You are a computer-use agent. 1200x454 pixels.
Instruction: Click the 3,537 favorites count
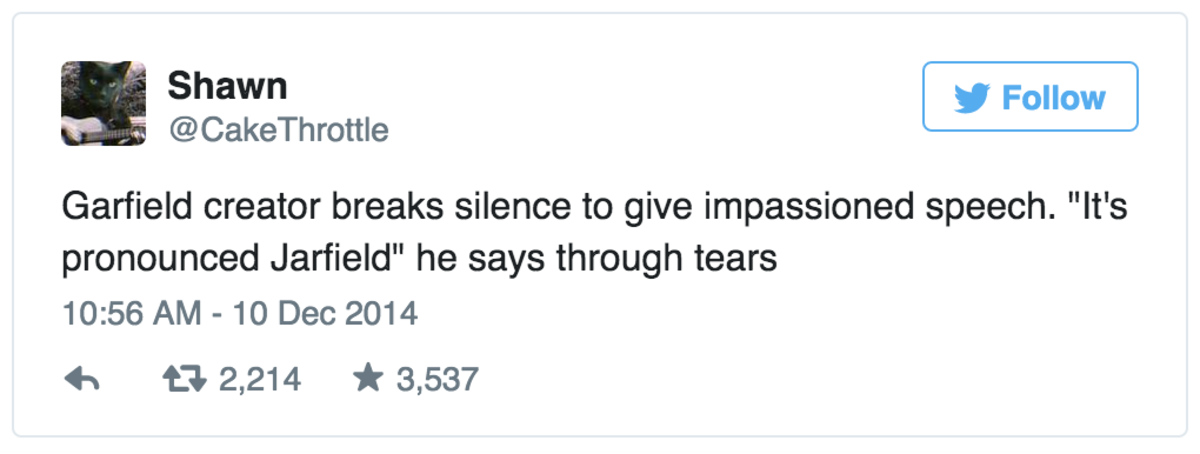point(438,379)
